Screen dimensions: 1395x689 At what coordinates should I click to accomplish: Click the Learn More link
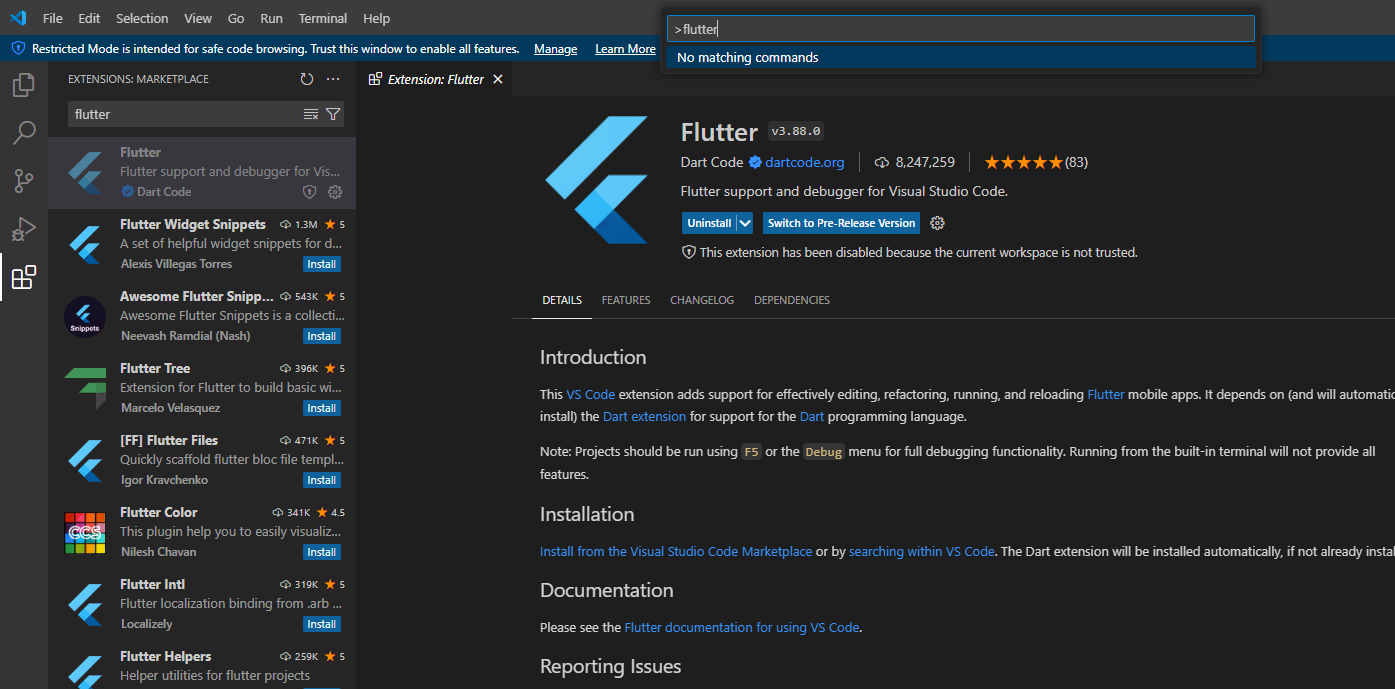[x=625, y=49]
